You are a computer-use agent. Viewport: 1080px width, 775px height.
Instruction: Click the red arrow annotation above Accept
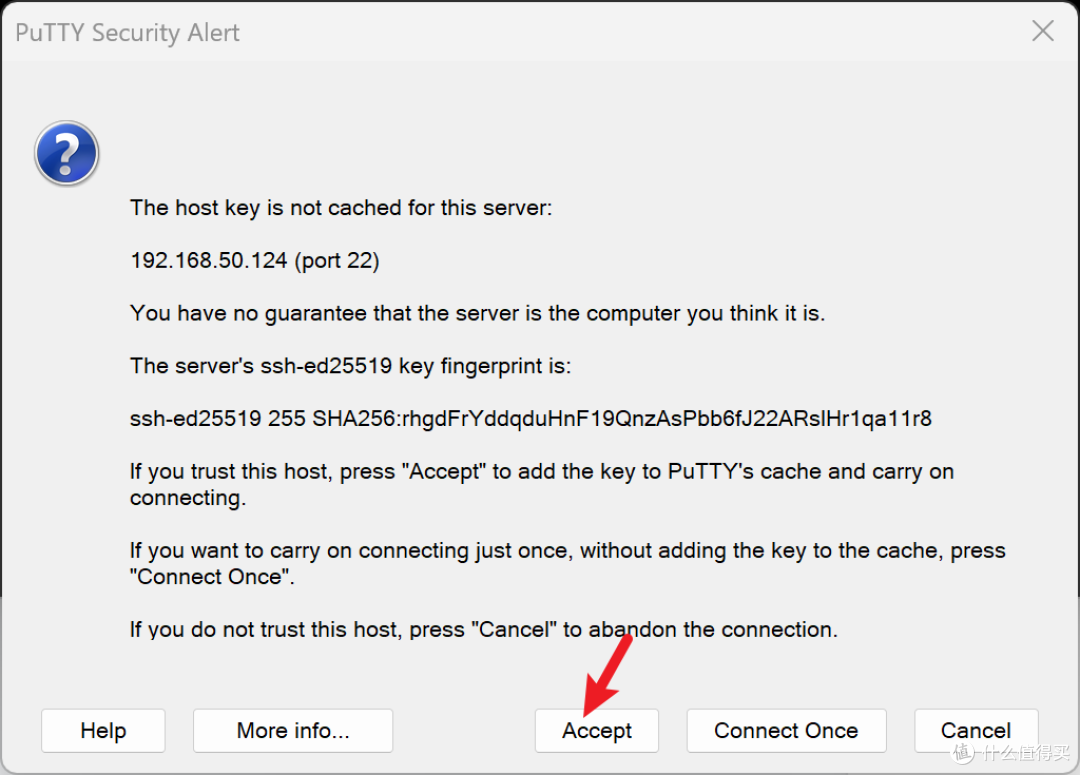point(608,674)
